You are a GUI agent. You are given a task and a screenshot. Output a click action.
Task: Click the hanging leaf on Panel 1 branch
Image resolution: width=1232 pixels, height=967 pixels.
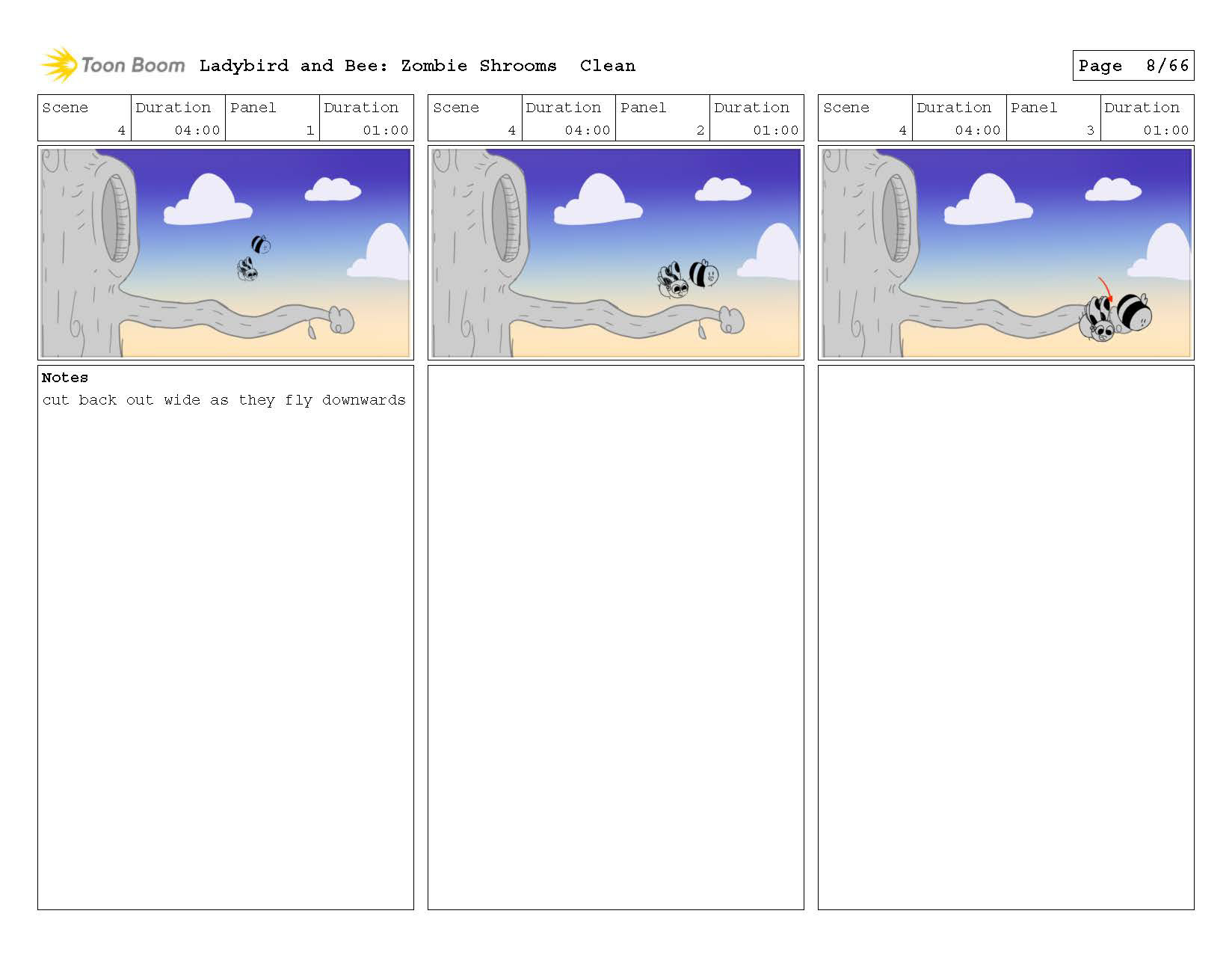pos(312,330)
